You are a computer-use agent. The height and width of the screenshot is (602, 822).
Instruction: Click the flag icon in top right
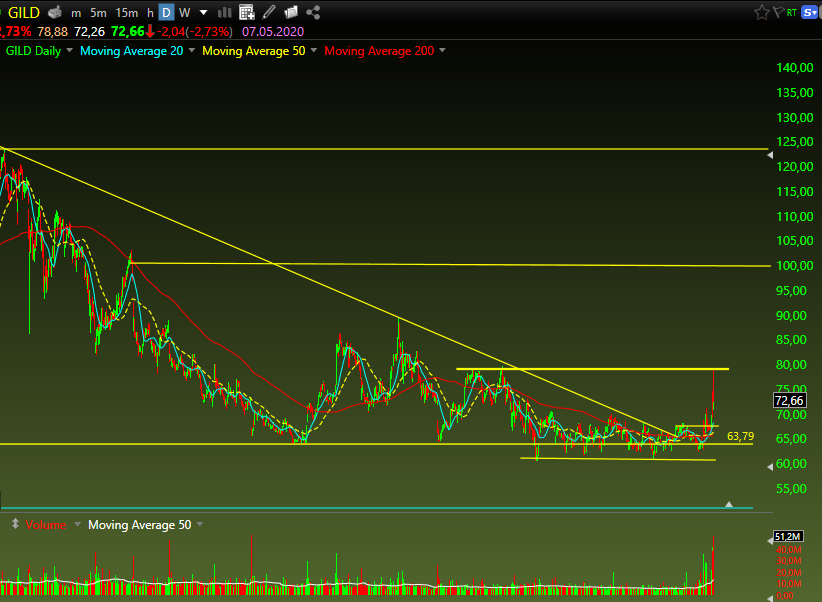click(x=778, y=12)
